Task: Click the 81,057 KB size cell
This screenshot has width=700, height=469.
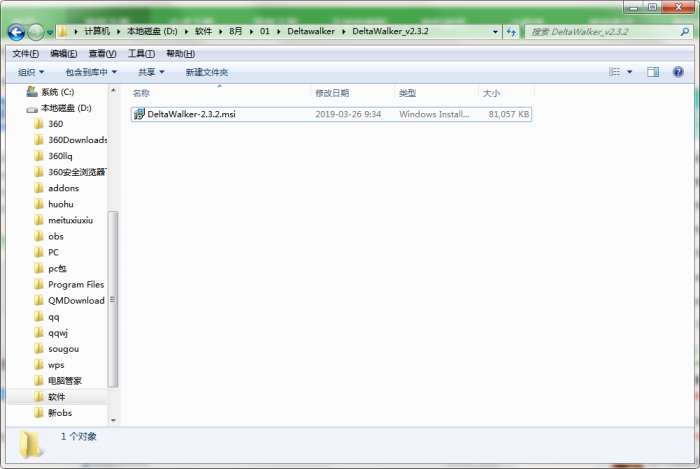Action: [508, 114]
